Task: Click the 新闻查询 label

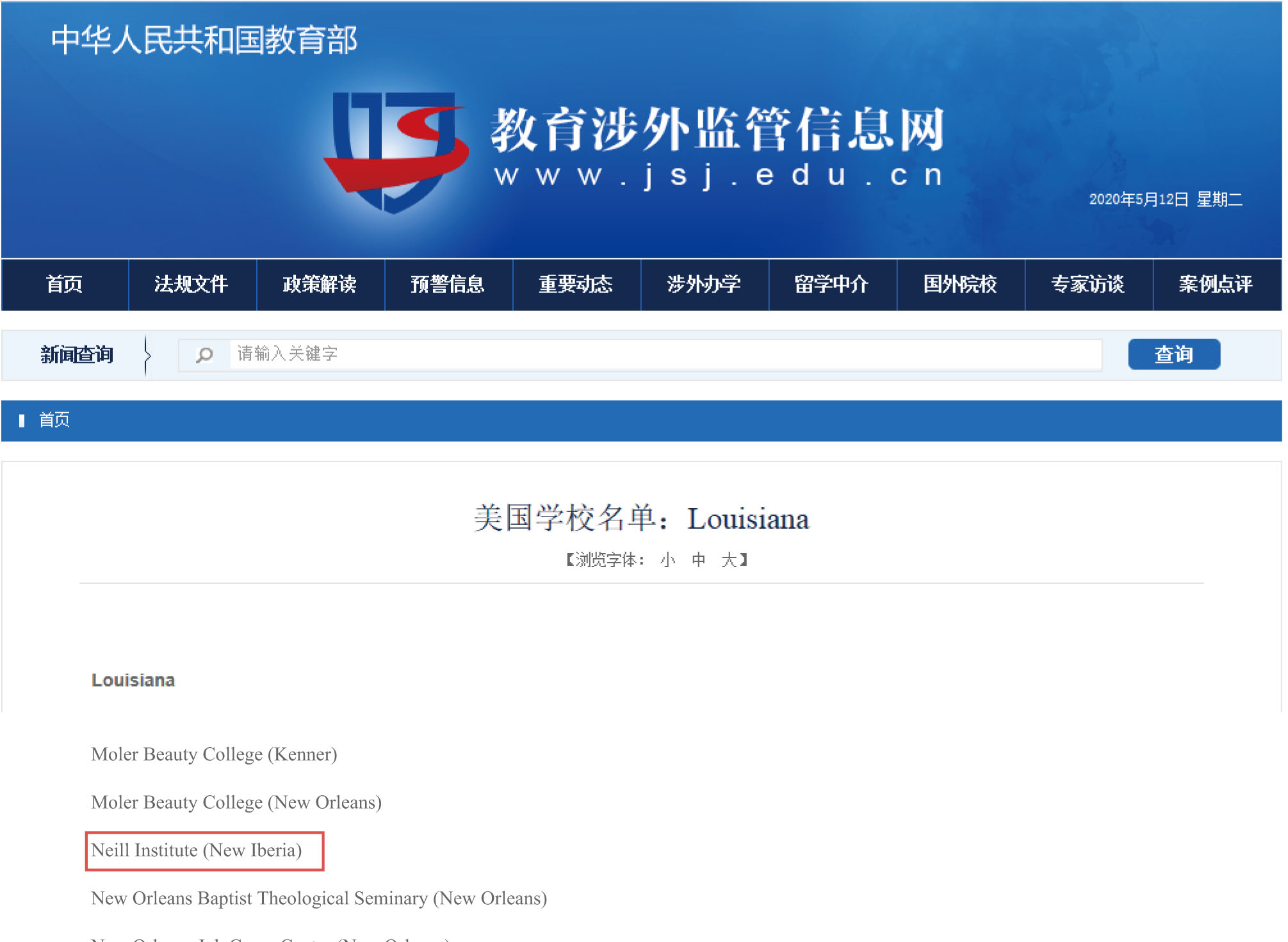Action: [77, 354]
